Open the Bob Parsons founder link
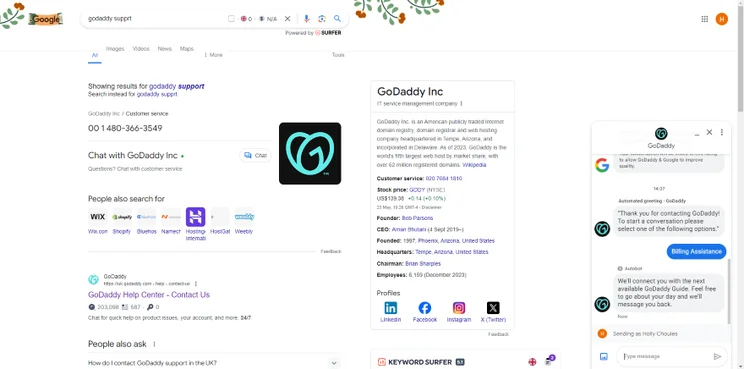744x369 pixels. coord(418,218)
